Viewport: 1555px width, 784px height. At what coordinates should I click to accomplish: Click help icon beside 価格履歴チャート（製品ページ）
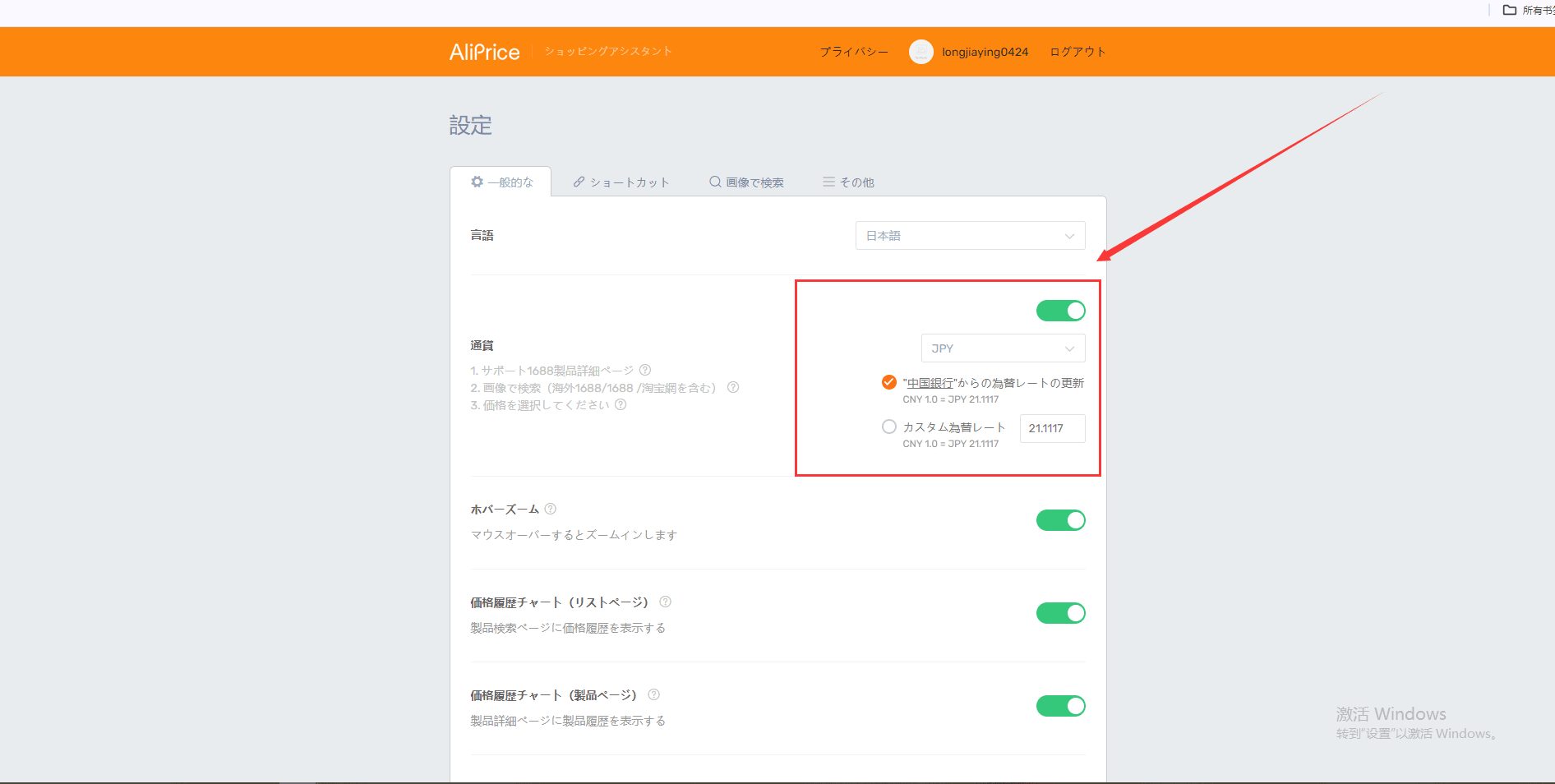point(654,694)
